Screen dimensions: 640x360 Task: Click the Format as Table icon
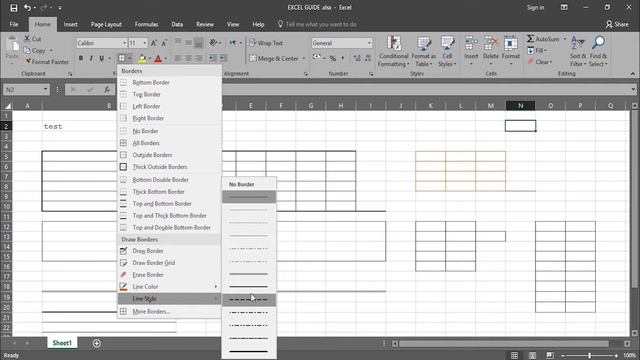[x=423, y=44]
